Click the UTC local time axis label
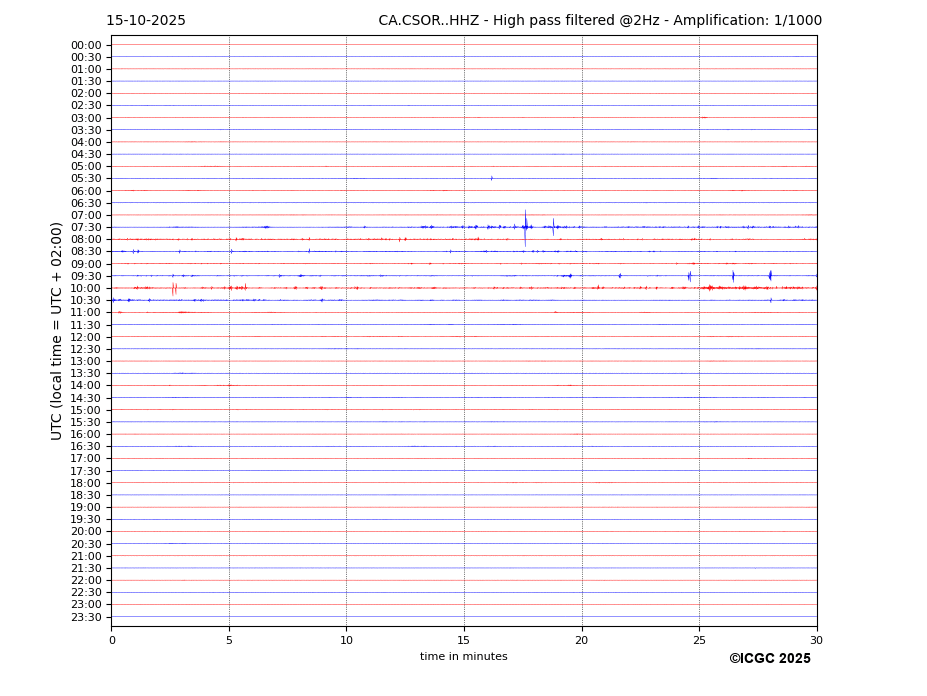 58,331
